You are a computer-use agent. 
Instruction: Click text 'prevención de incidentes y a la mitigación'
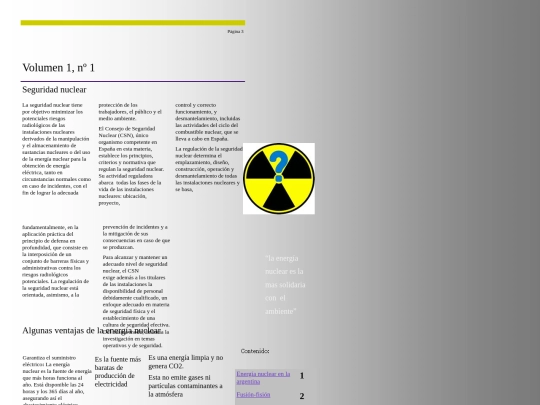coord(136,237)
